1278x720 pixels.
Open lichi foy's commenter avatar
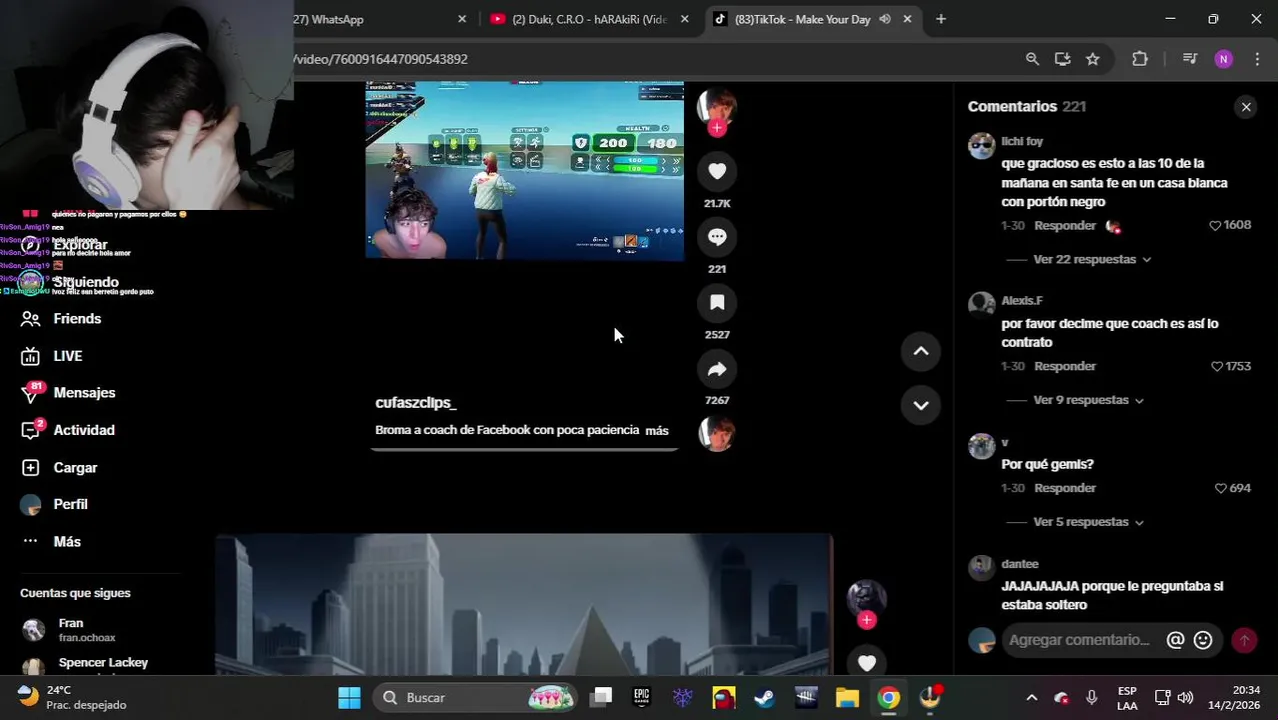tap(982, 146)
